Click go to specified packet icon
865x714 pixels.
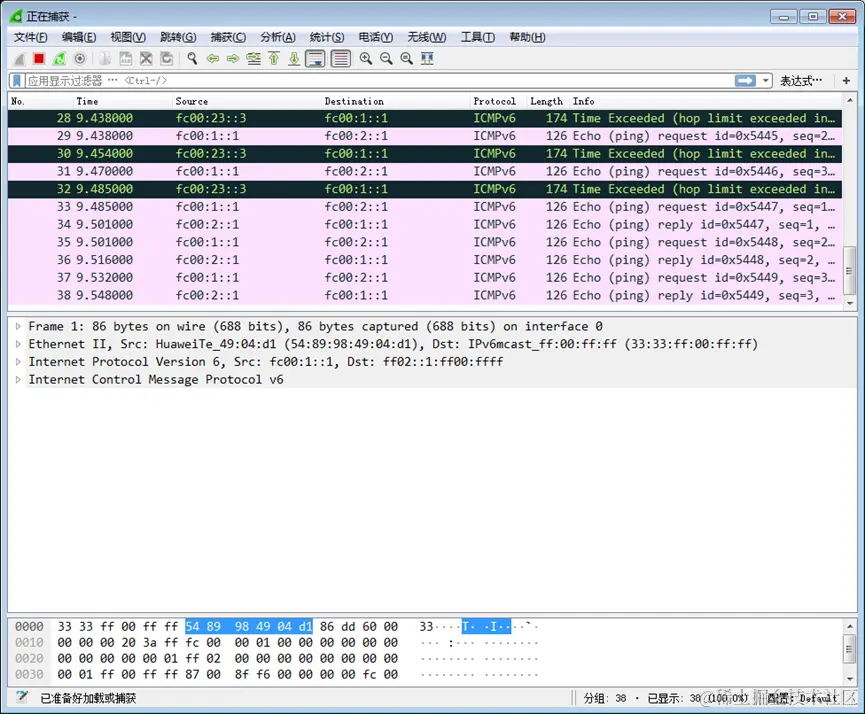click(254, 58)
